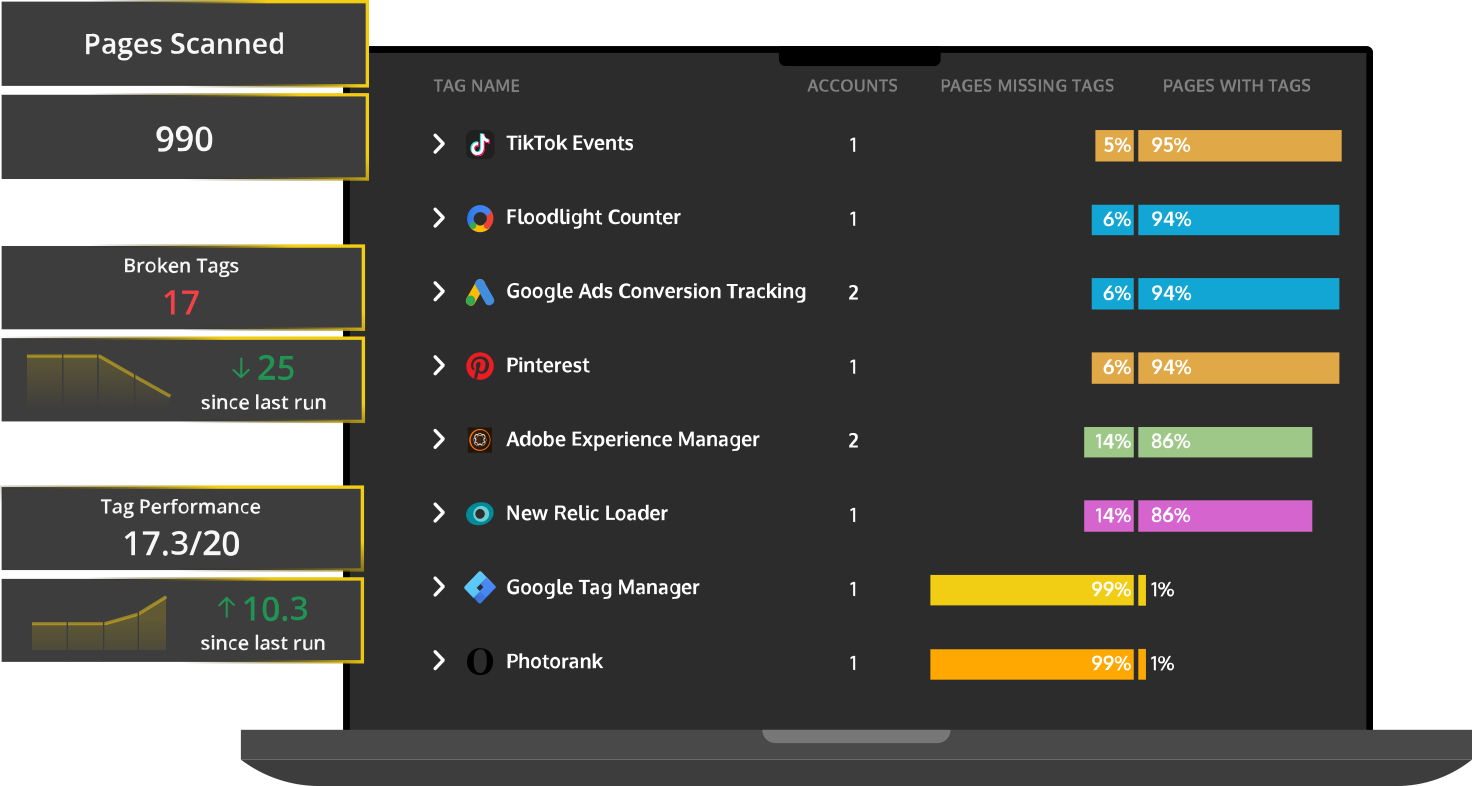Select the Photorank tag name
This screenshot has height=786, width=1472.
click(555, 661)
